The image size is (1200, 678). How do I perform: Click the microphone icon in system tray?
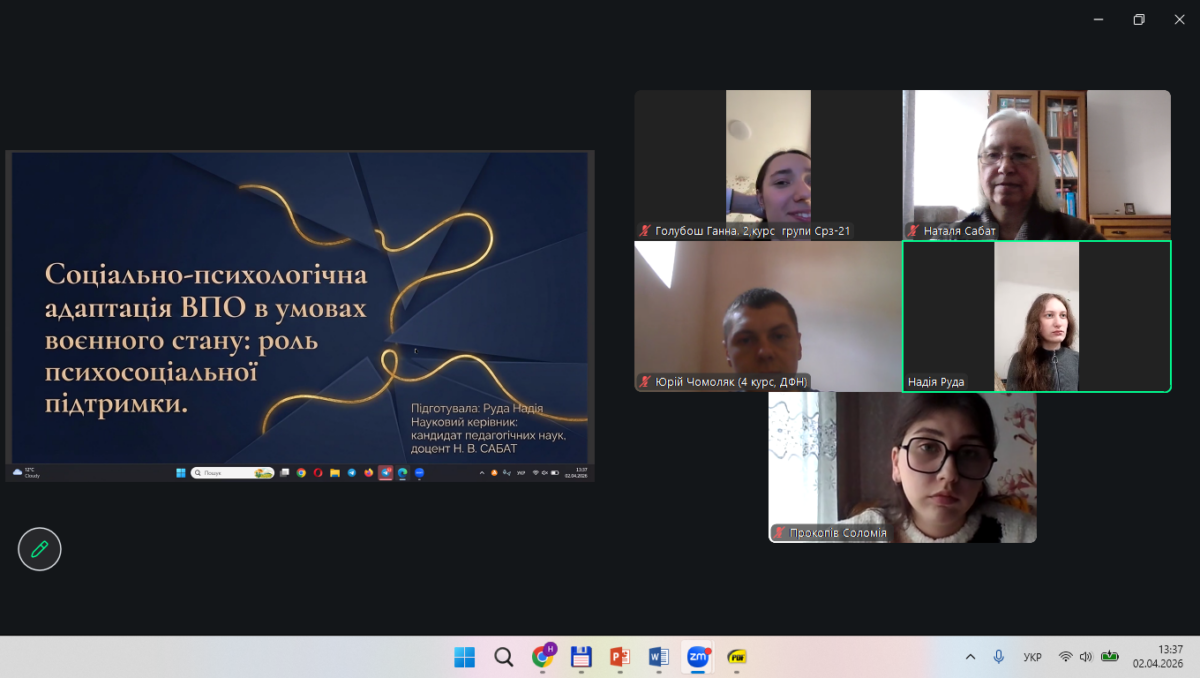pyautogui.click(x=998, y=657)
